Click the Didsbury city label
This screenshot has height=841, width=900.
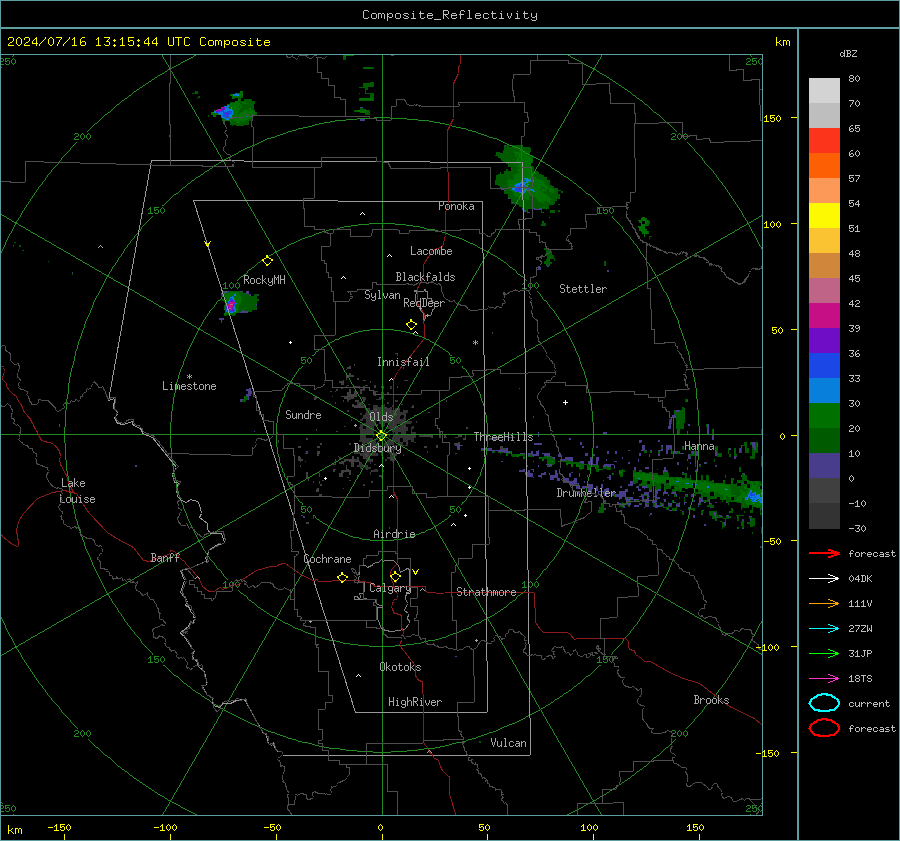pos(377,448)
